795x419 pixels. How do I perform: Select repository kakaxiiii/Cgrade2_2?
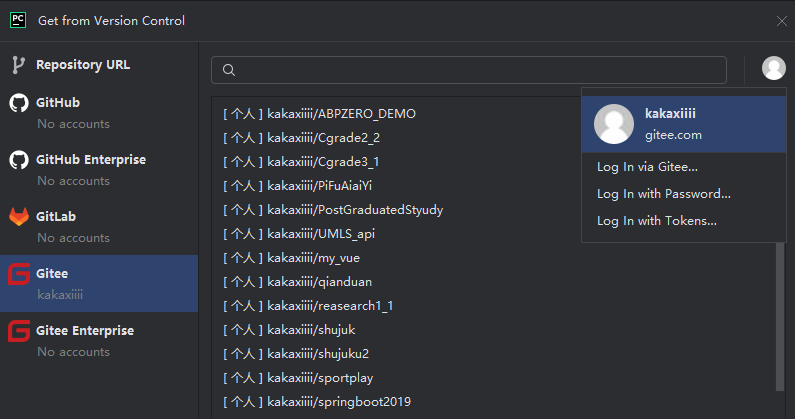tap(302, 138)
